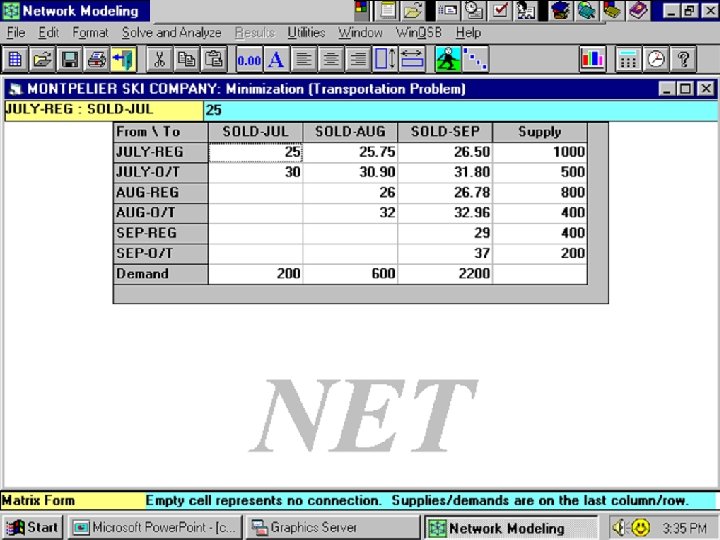Apply right alignment icon
Image resolution: width=720 pixels, height=540 pixels.
(358, 59)
